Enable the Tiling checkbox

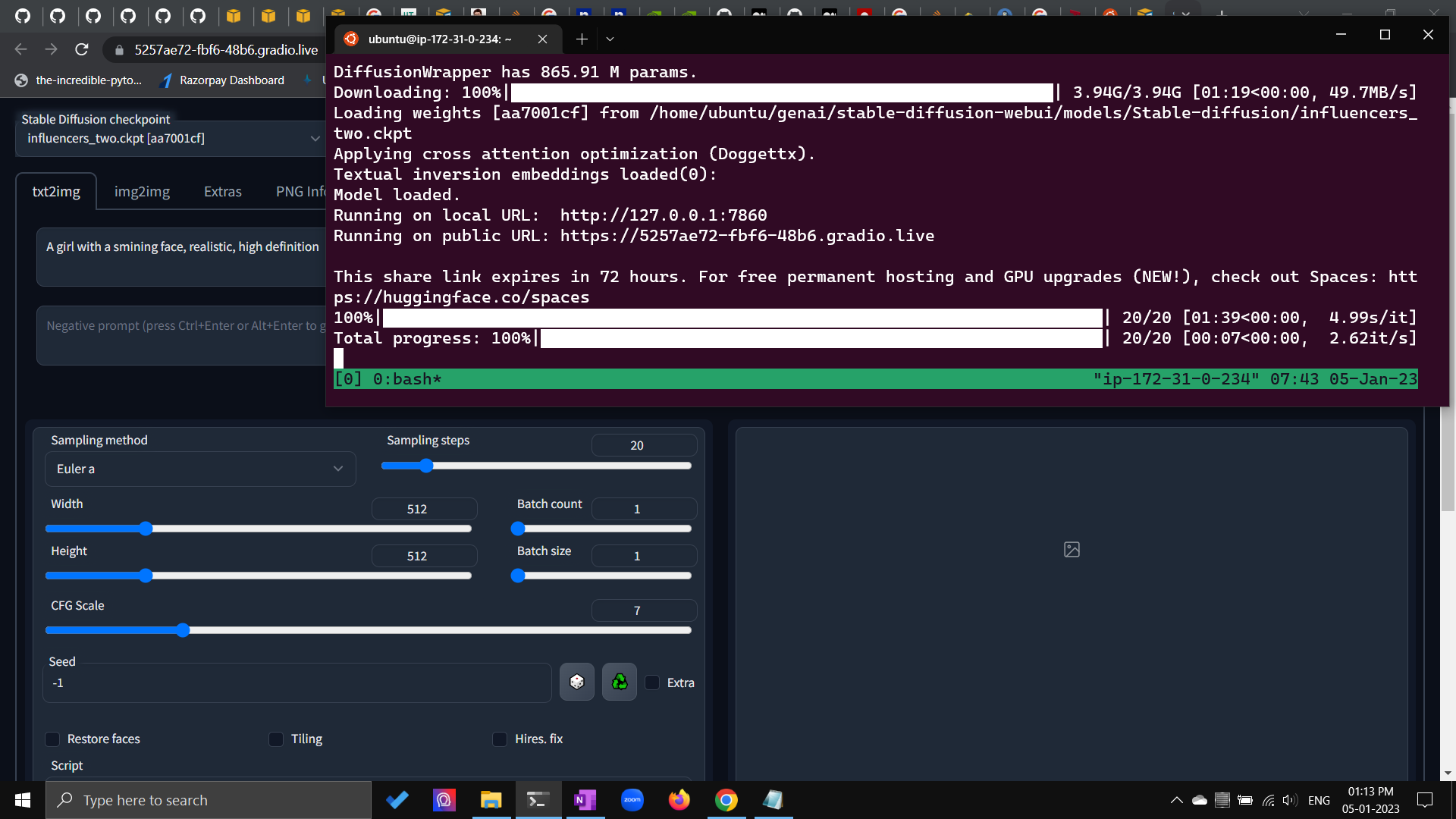[276, 739]
